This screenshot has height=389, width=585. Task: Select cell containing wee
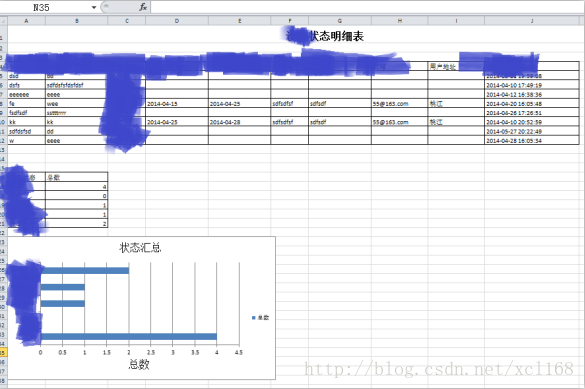tap(76, 104)
